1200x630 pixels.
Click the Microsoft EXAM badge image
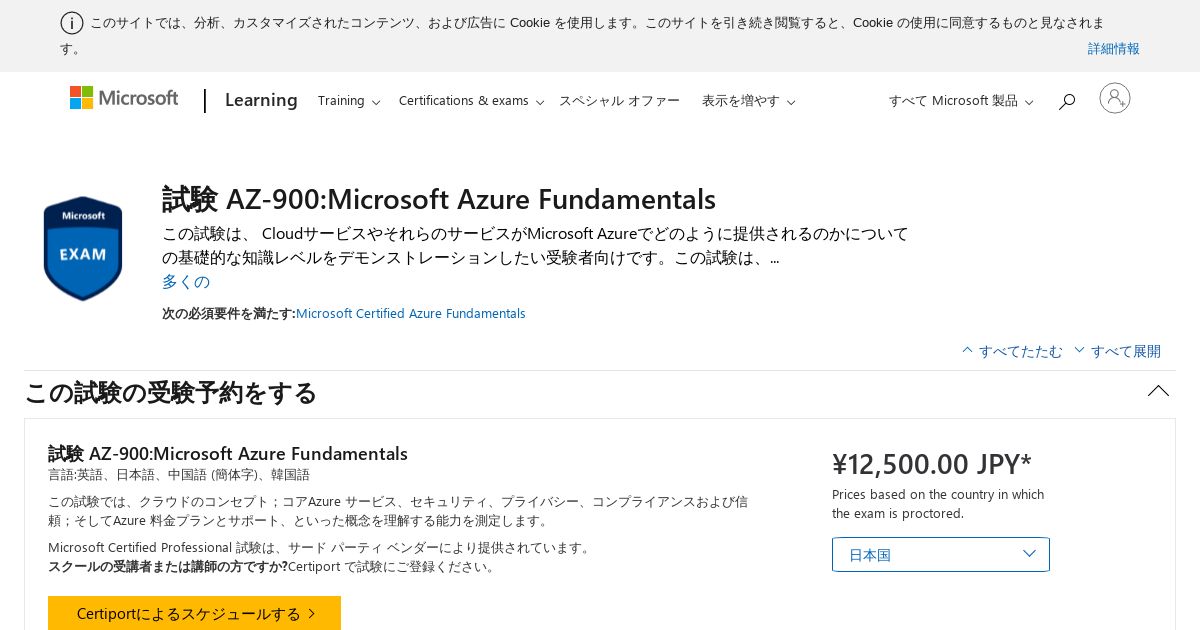83,248
